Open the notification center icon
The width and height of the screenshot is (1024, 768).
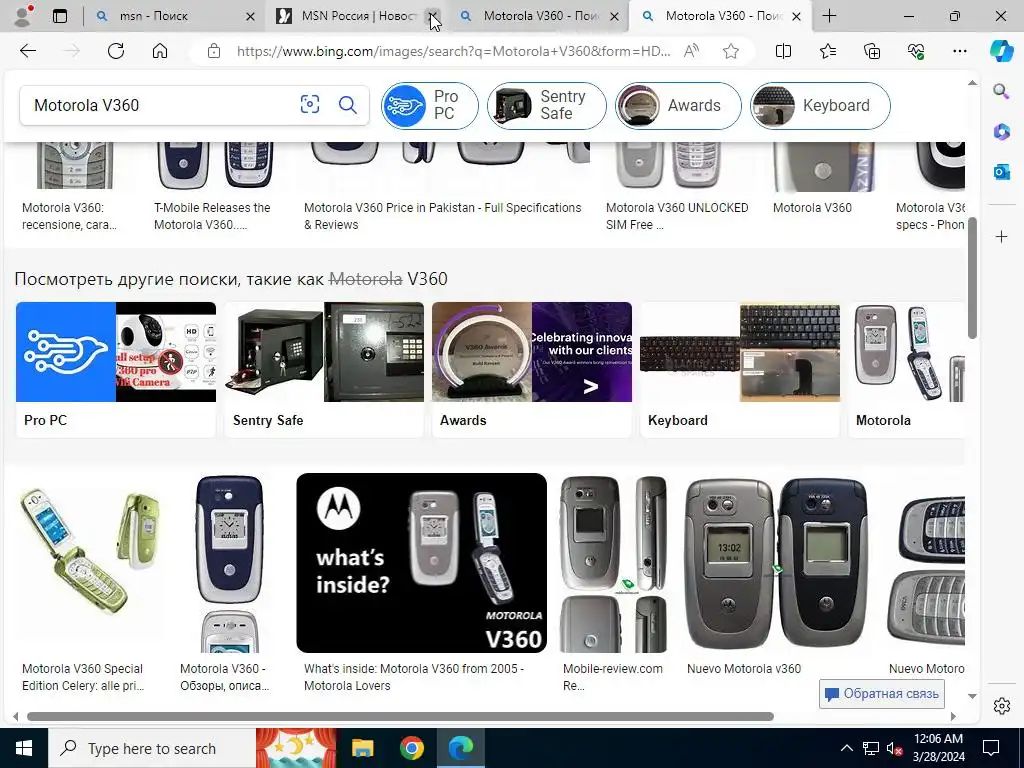tap(991, 748)
